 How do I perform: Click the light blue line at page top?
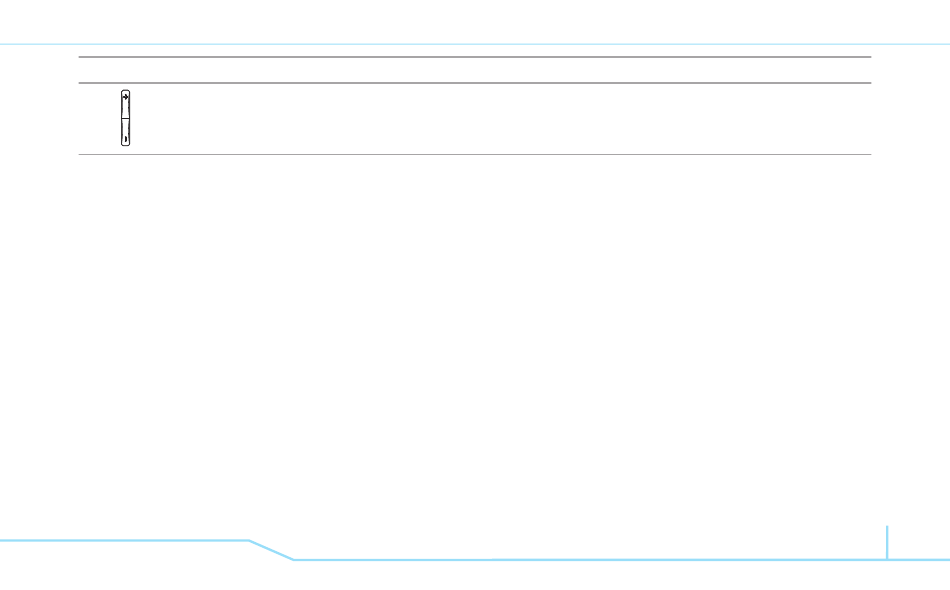tap(475, 44)
